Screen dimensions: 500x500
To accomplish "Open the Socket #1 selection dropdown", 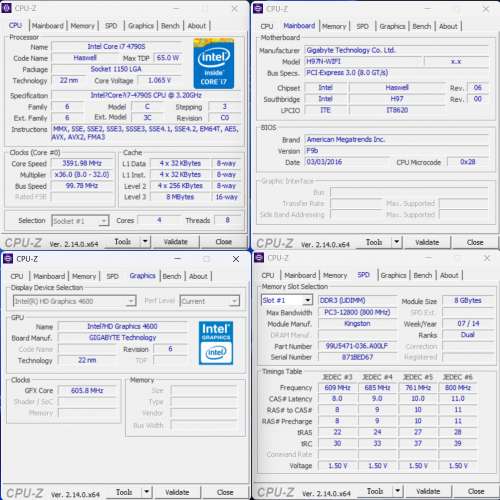I will click(80, 221).
